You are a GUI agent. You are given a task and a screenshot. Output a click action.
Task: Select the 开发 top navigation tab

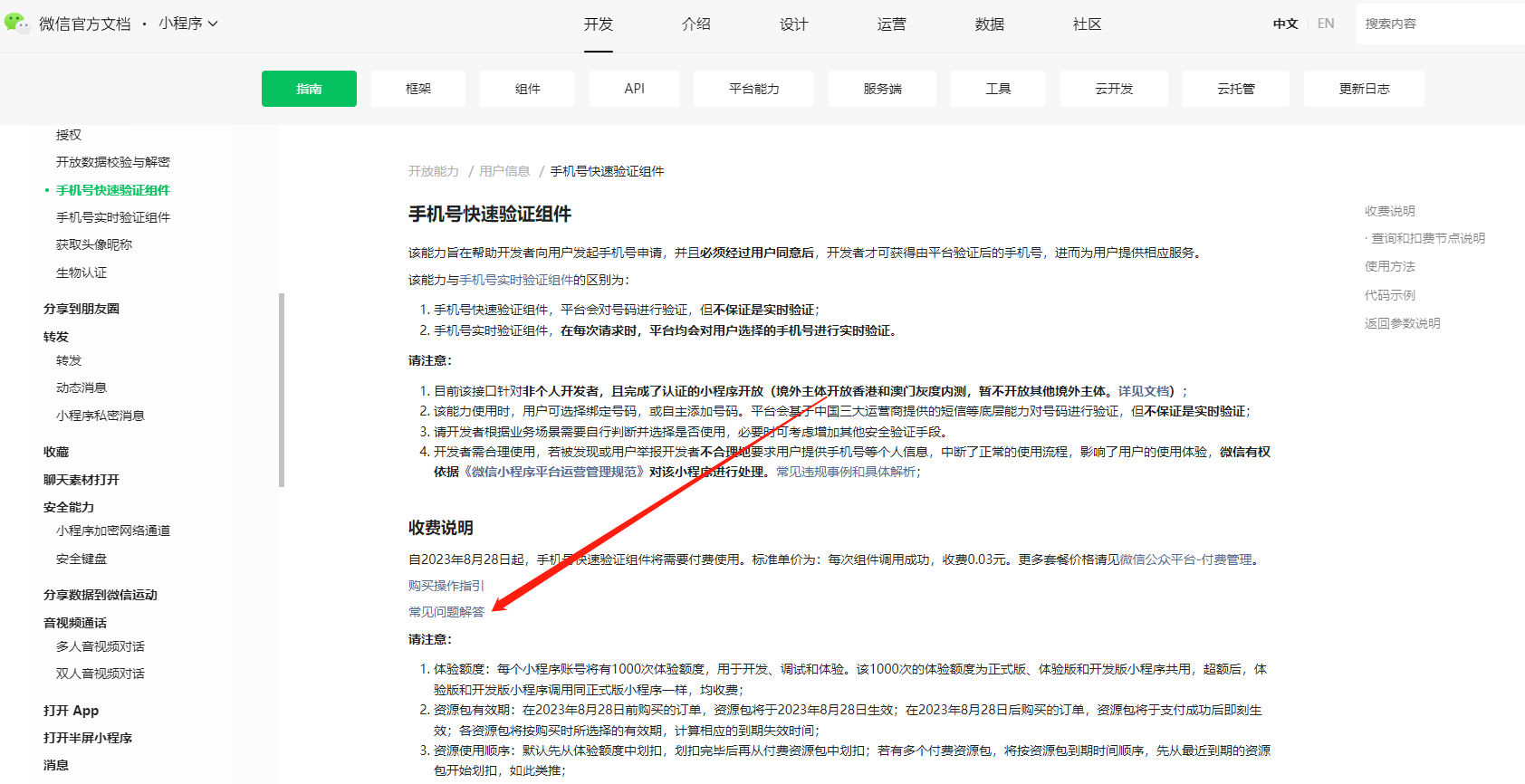point(599,24)
